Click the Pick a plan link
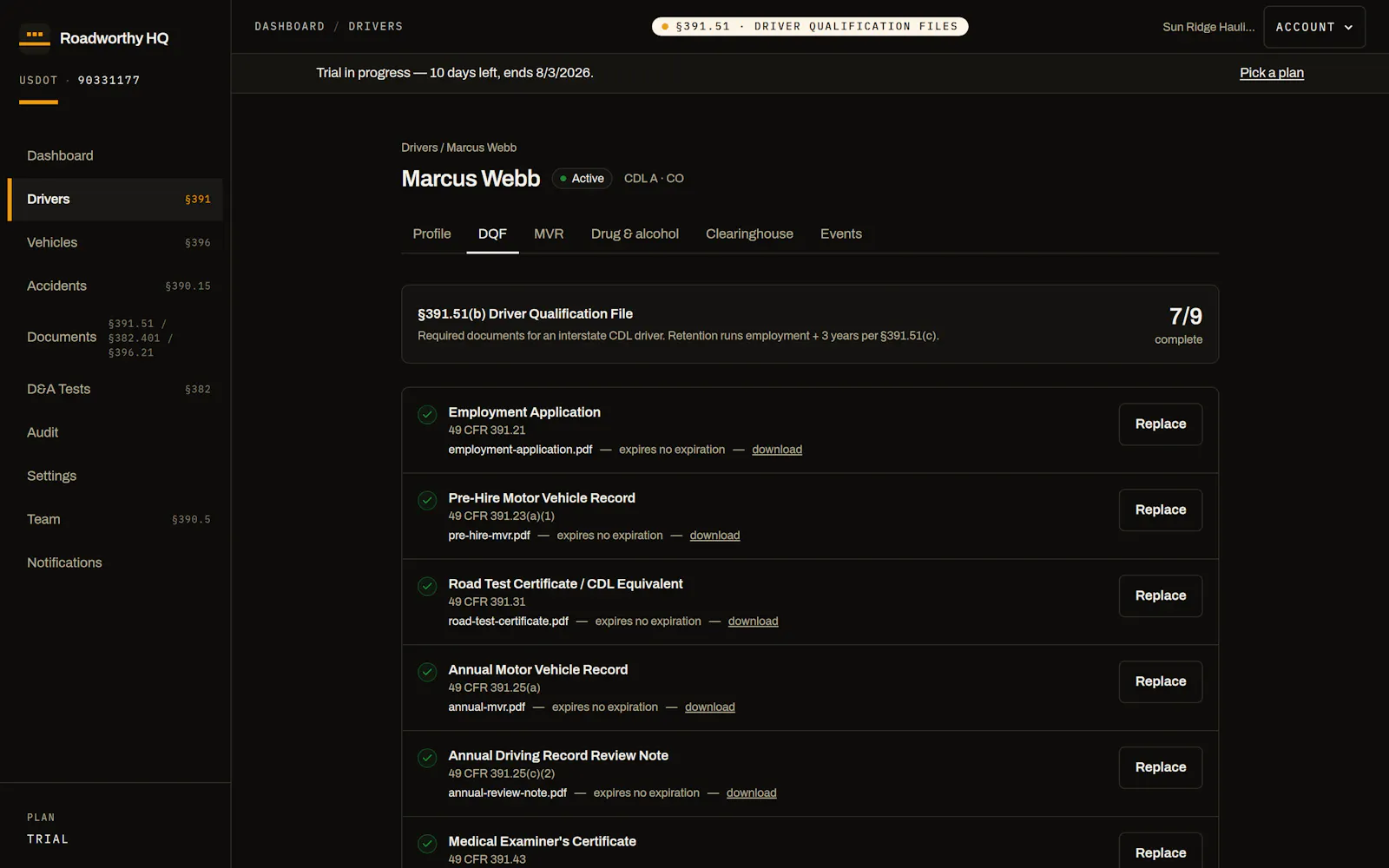The height and width of the screenshot is (868, 1389). (x=1272, y=73)
